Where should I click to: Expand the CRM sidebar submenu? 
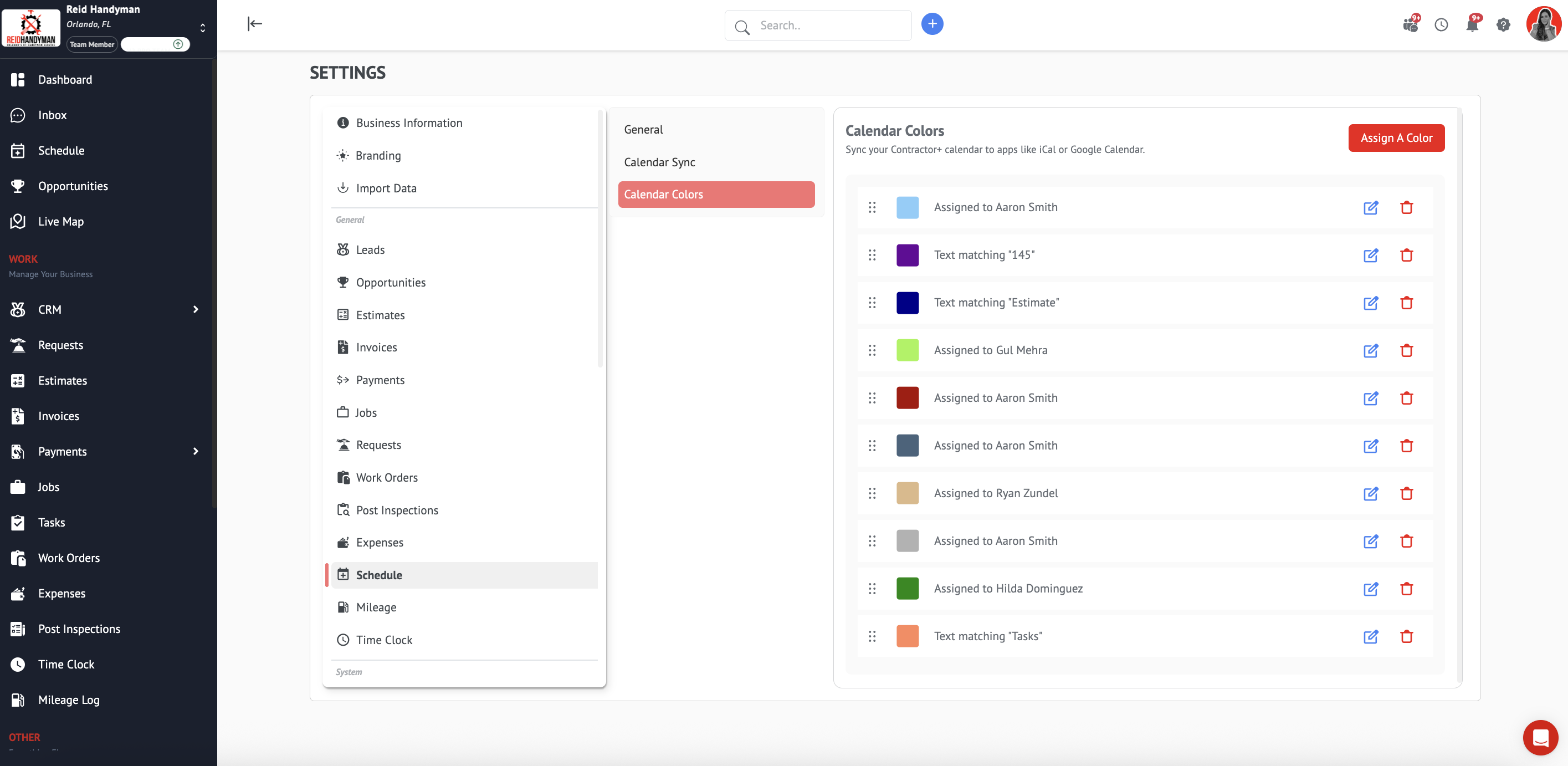click(196, 309)
